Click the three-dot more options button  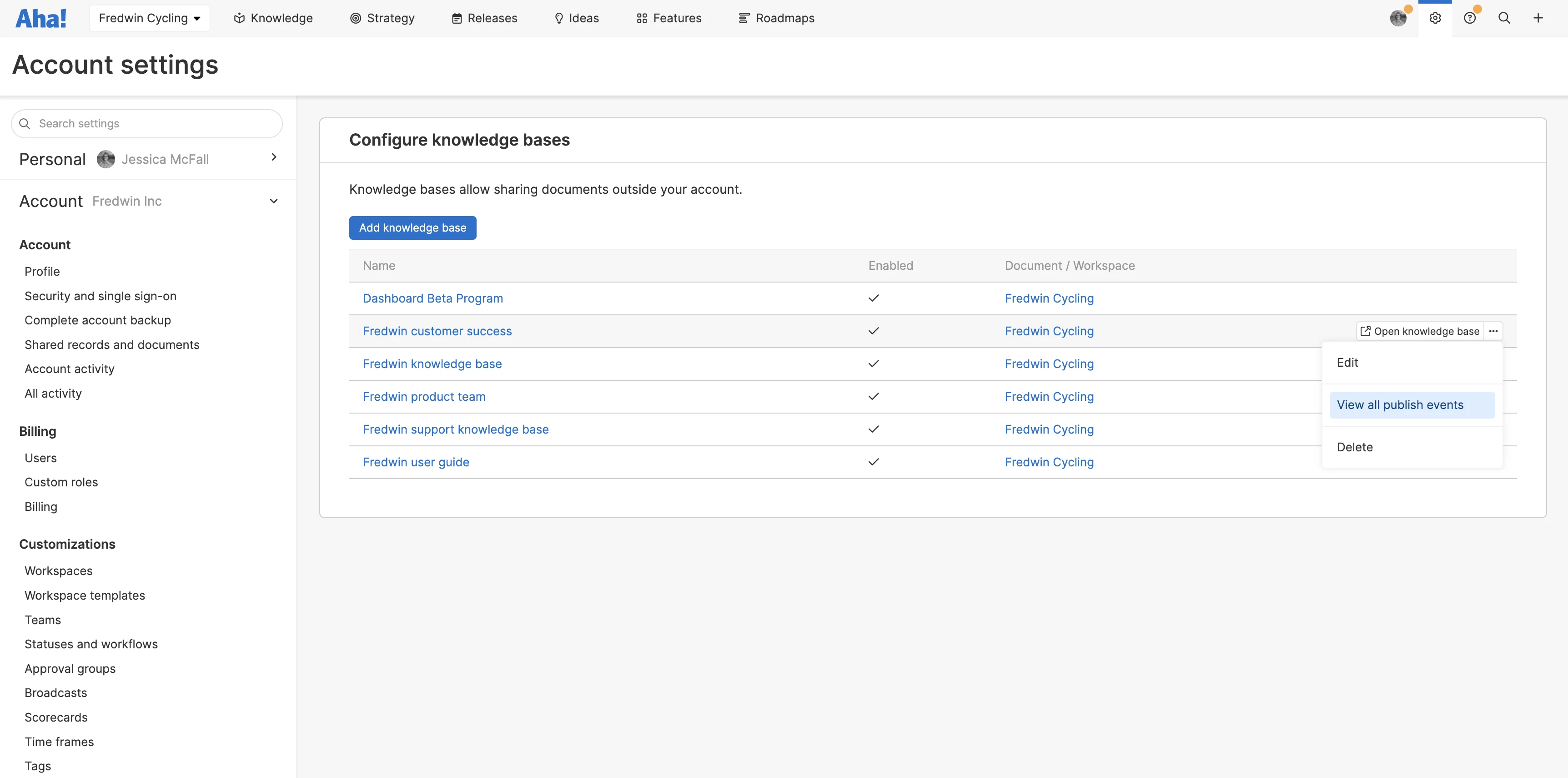(1493, 331)
